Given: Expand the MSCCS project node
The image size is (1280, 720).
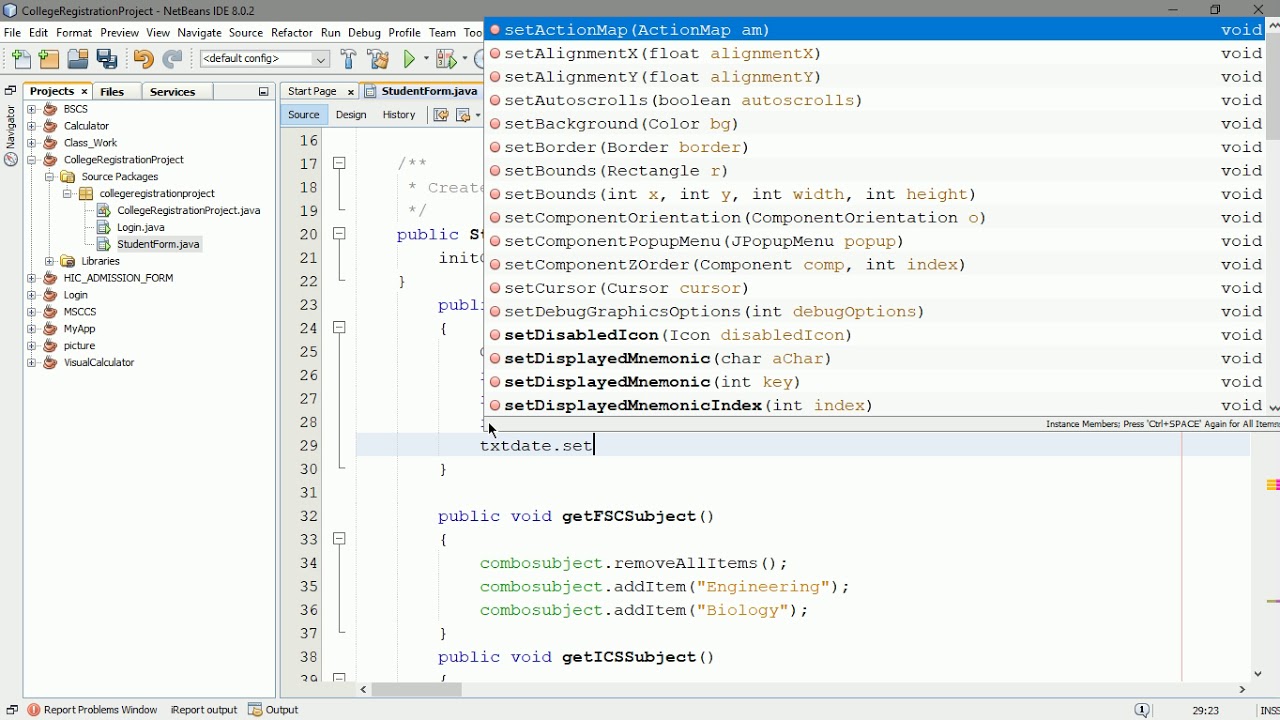Looking at the screenshot, I should (x=32, y=312).
